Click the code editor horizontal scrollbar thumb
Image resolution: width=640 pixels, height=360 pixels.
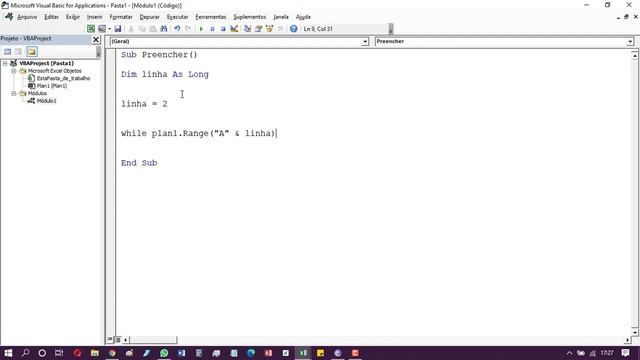tap(153, 340)
